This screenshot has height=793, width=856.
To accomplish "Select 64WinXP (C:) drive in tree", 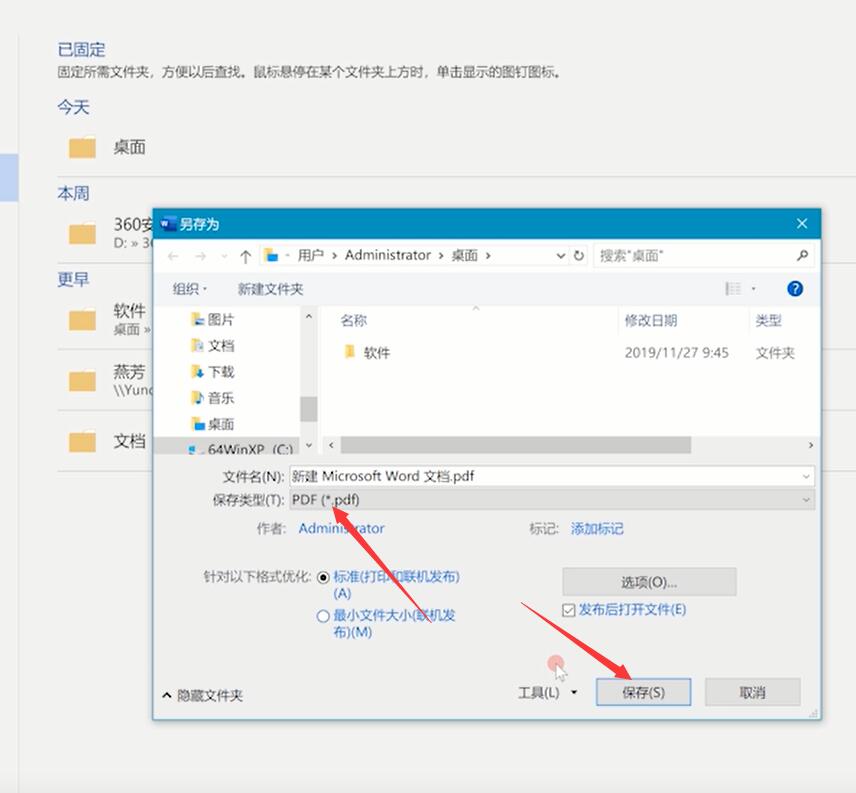I will click(240, 449).
